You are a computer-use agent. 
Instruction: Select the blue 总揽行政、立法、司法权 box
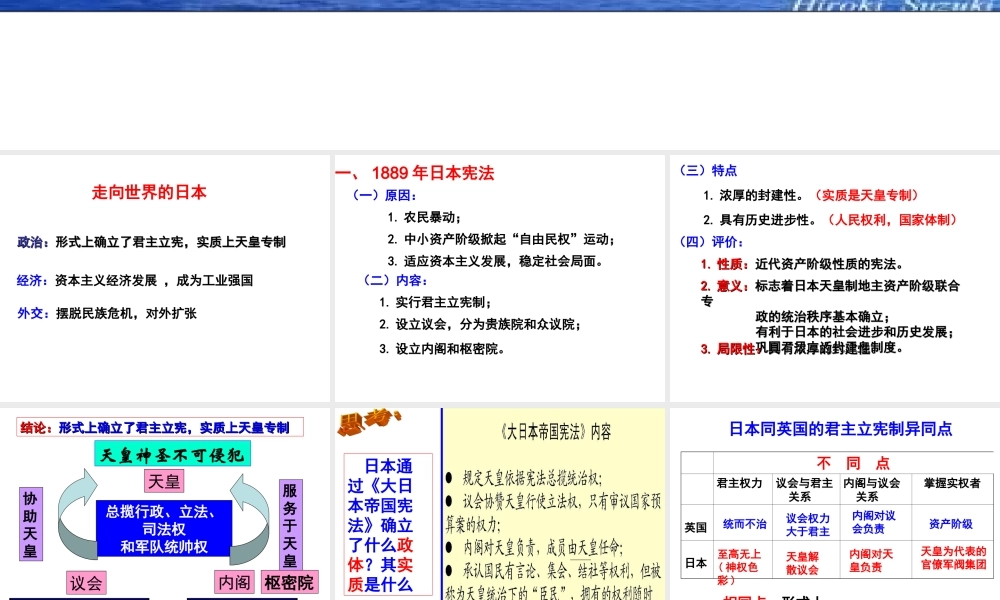(164, 529)
